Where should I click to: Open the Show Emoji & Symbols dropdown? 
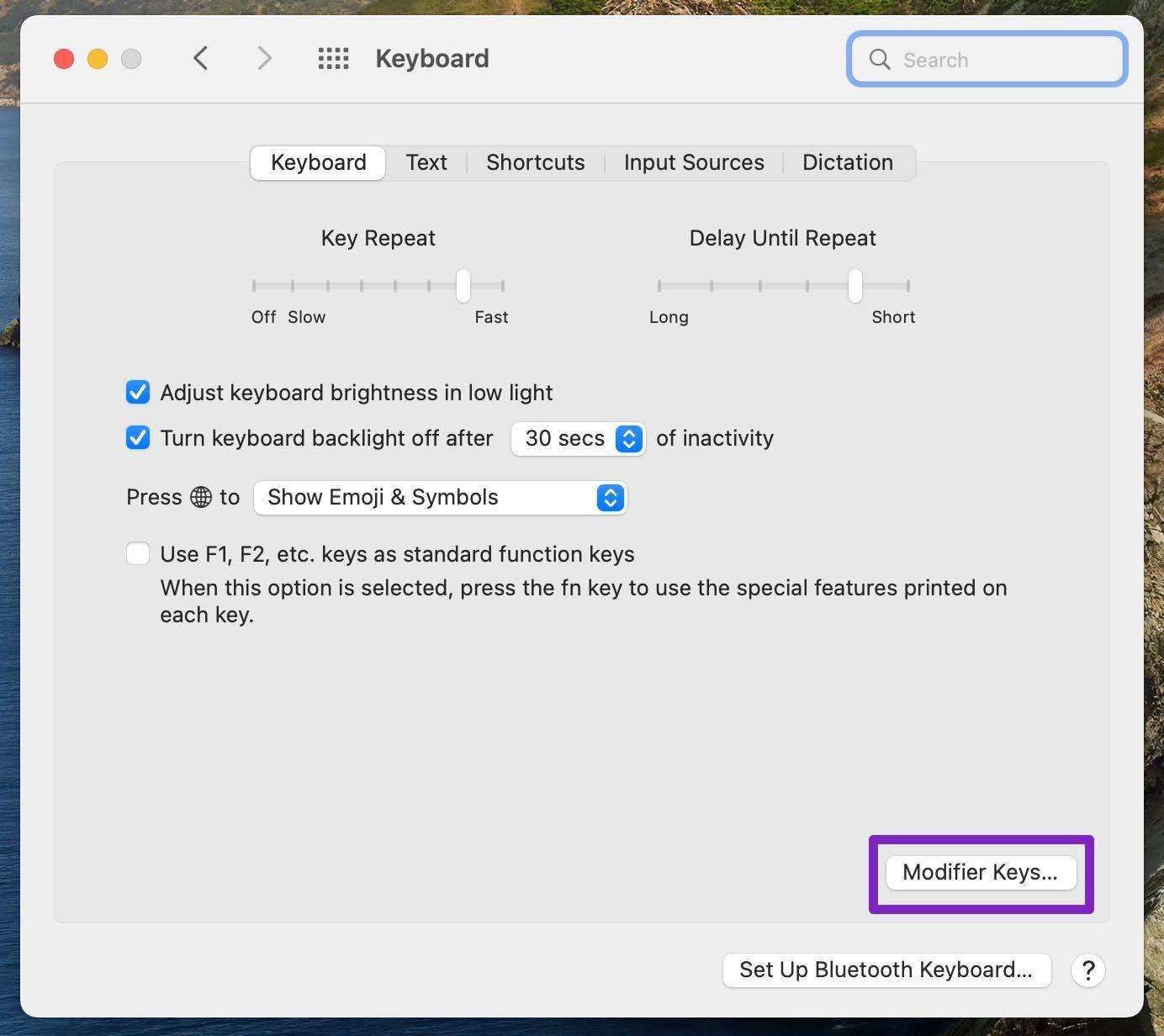440,497
